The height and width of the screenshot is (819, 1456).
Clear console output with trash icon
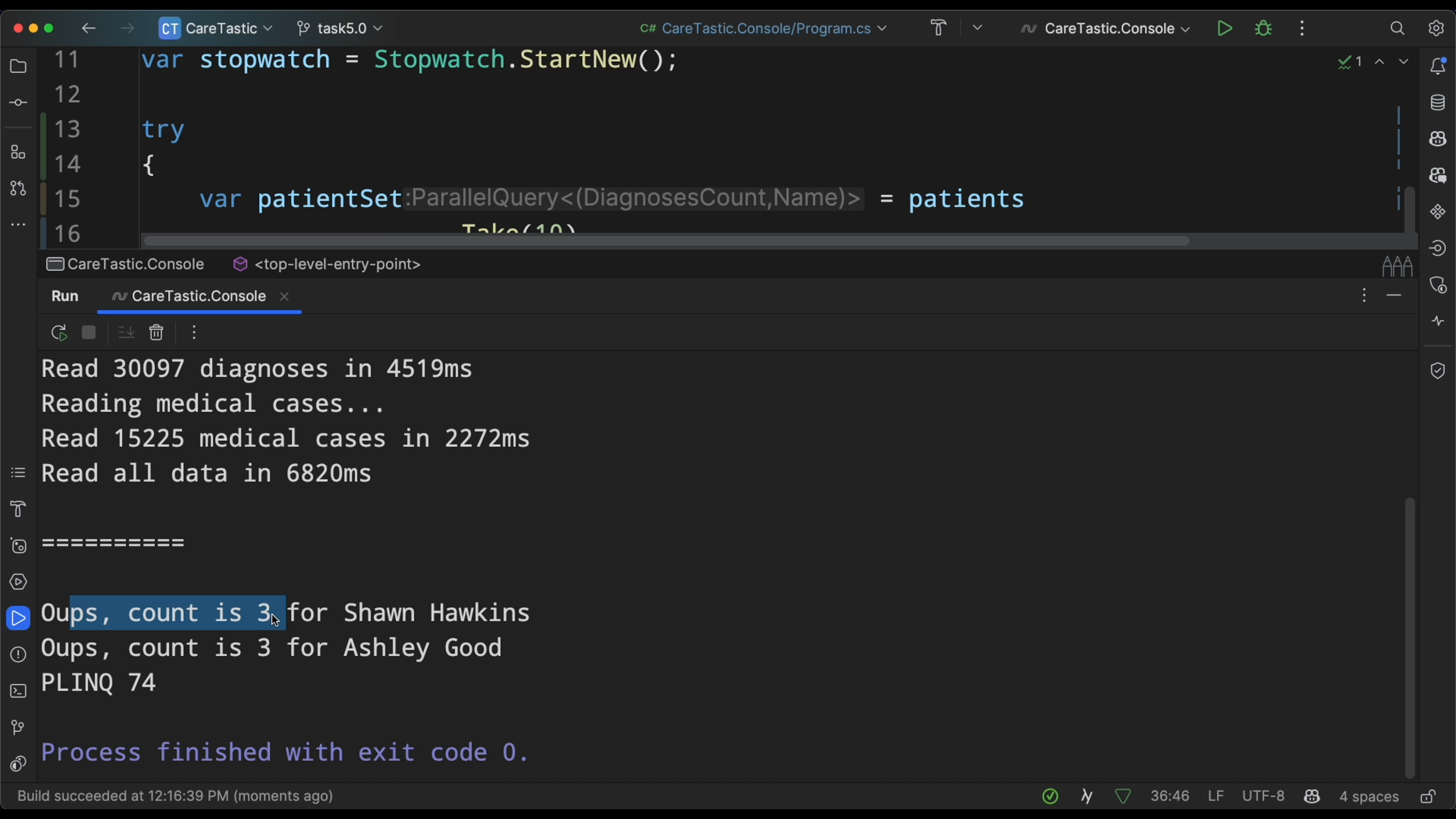pos(157,333)
